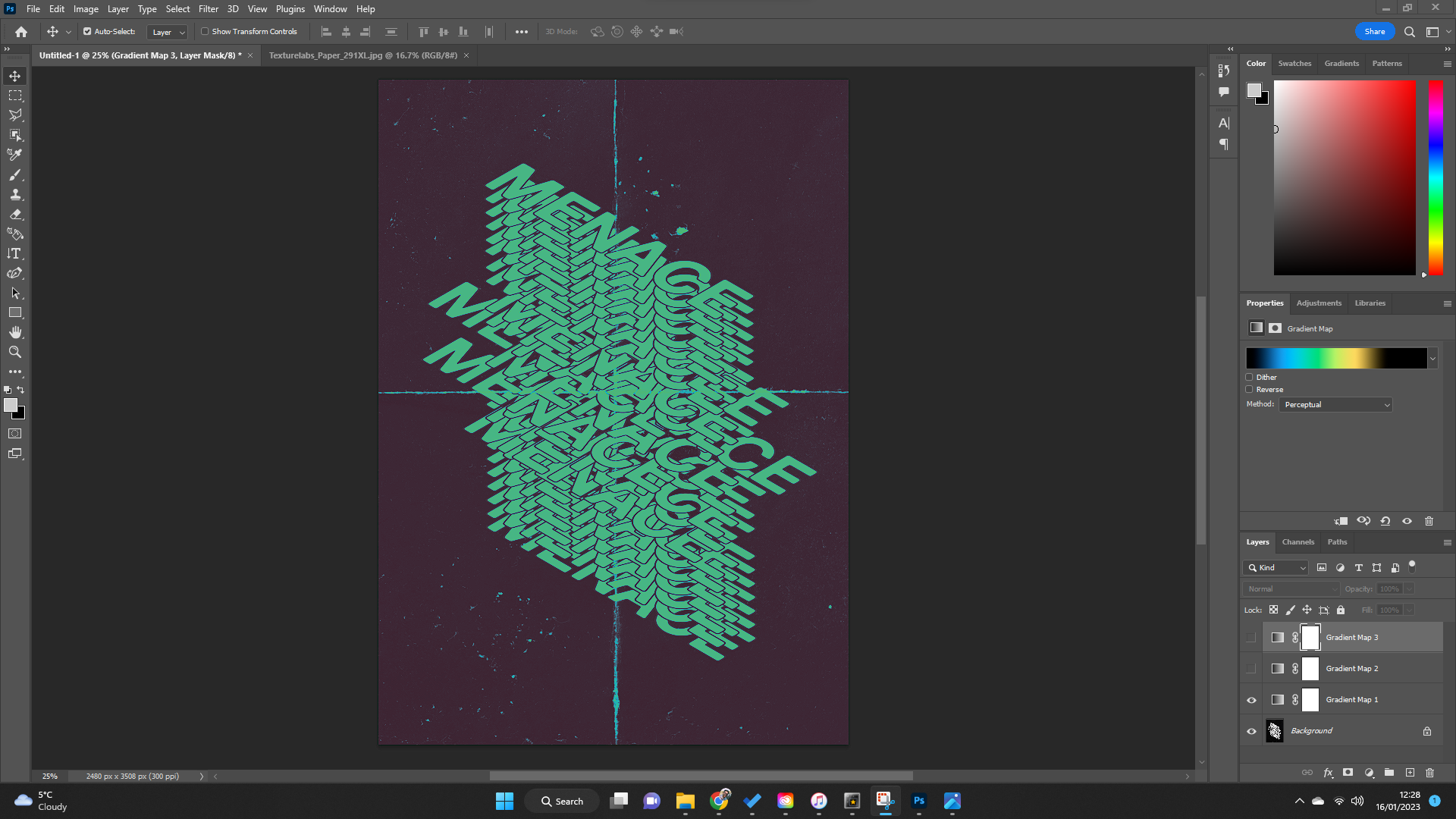The height and width of the screenshot is (819, 1456).
Task: Hide the Background layer
Action: (1251, 730)
